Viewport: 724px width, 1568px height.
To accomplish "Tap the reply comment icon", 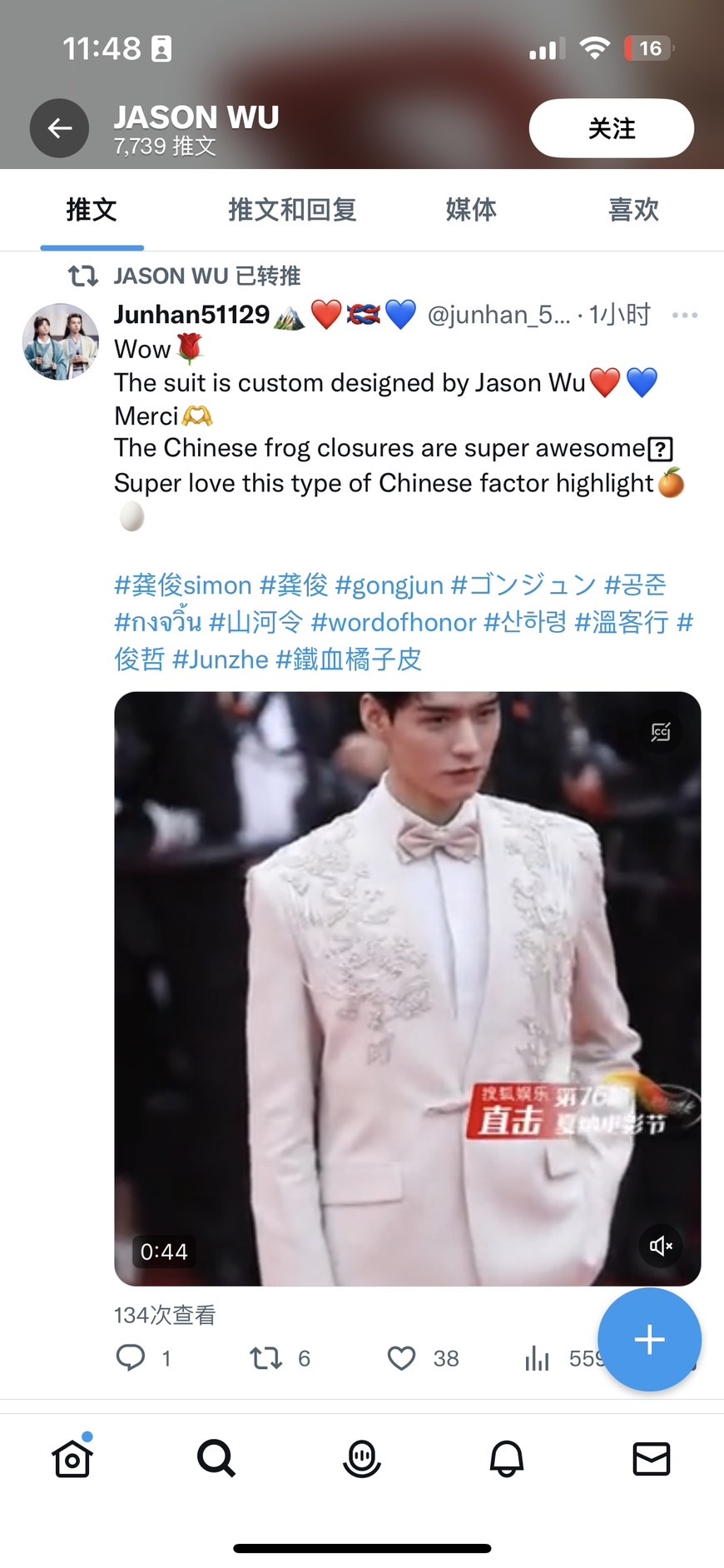I will coord(131,1358).
